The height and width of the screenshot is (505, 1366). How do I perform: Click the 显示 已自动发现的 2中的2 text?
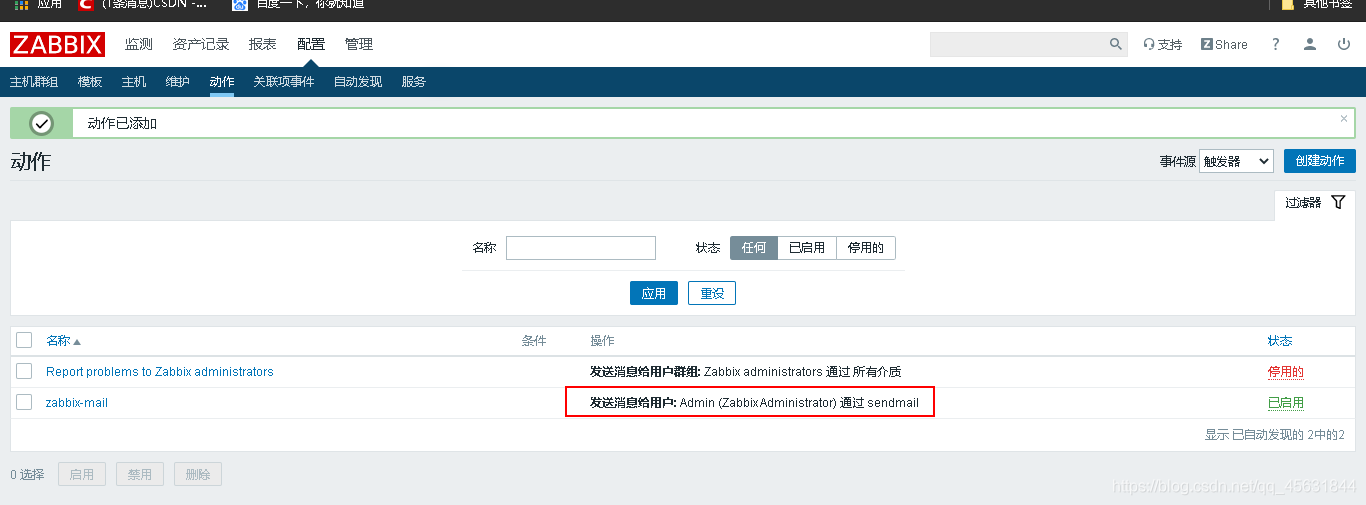coord(1275,435)
